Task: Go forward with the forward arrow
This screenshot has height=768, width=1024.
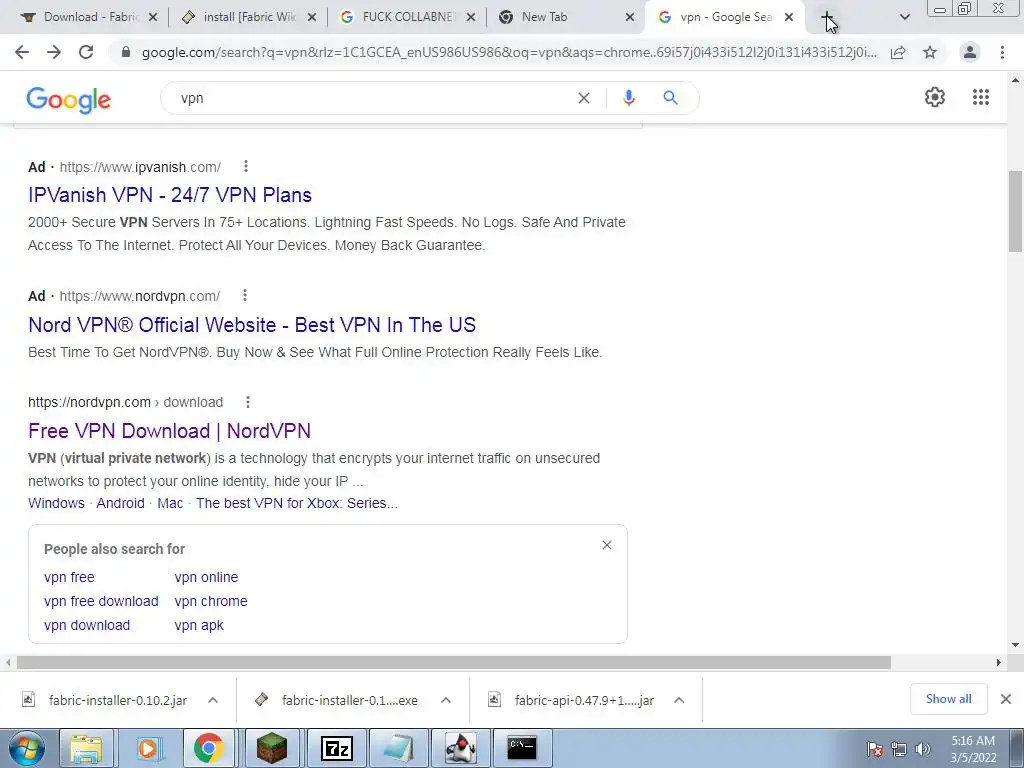Action: click(x=54, y=52)
